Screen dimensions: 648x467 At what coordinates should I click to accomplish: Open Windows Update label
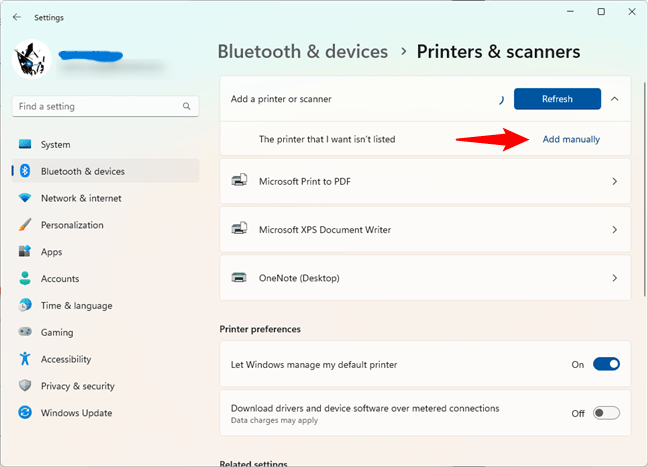(76, 413)
